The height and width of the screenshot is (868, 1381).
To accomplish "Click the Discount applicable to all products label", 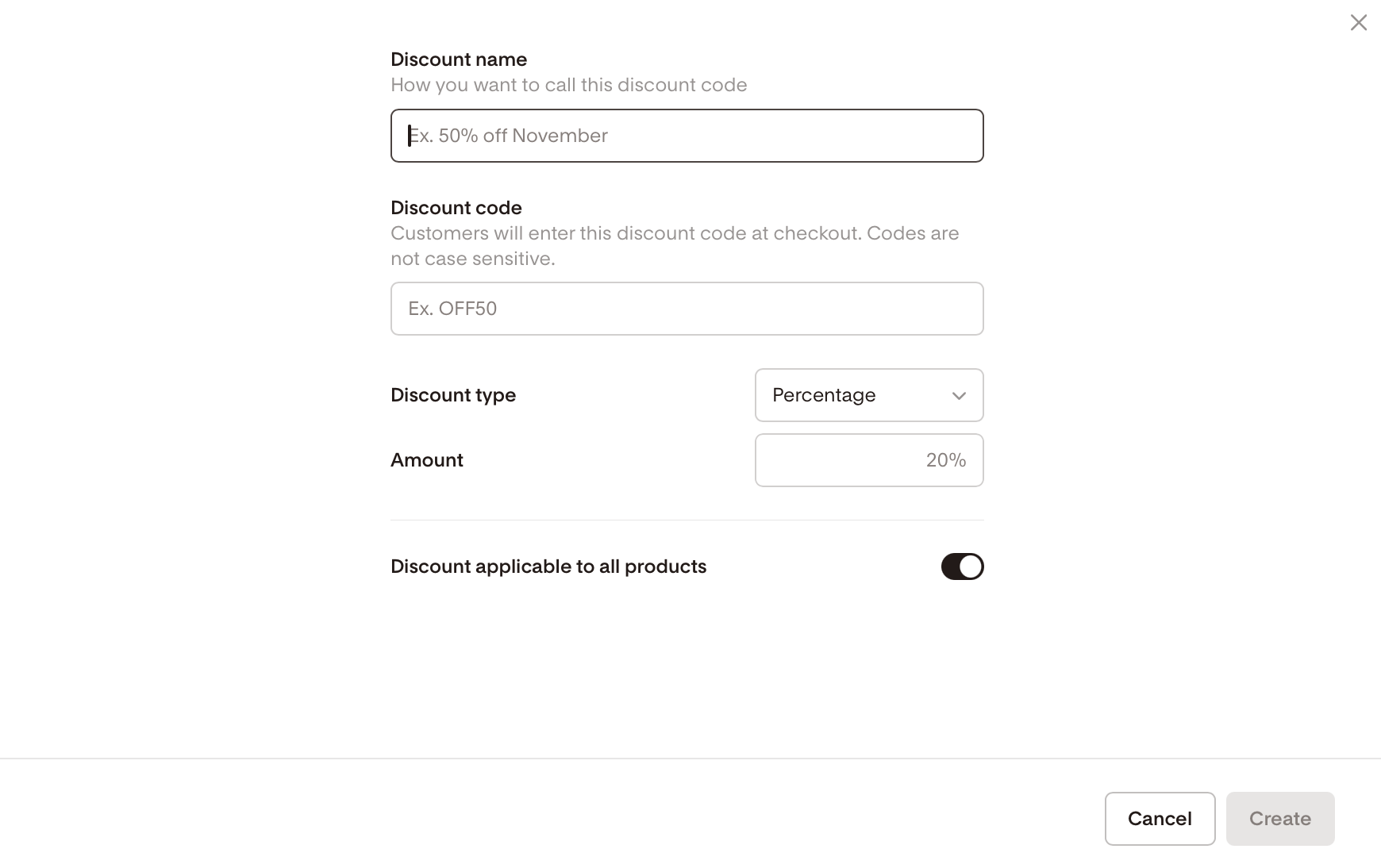I will pyautogui.click(x=548, y=567).
